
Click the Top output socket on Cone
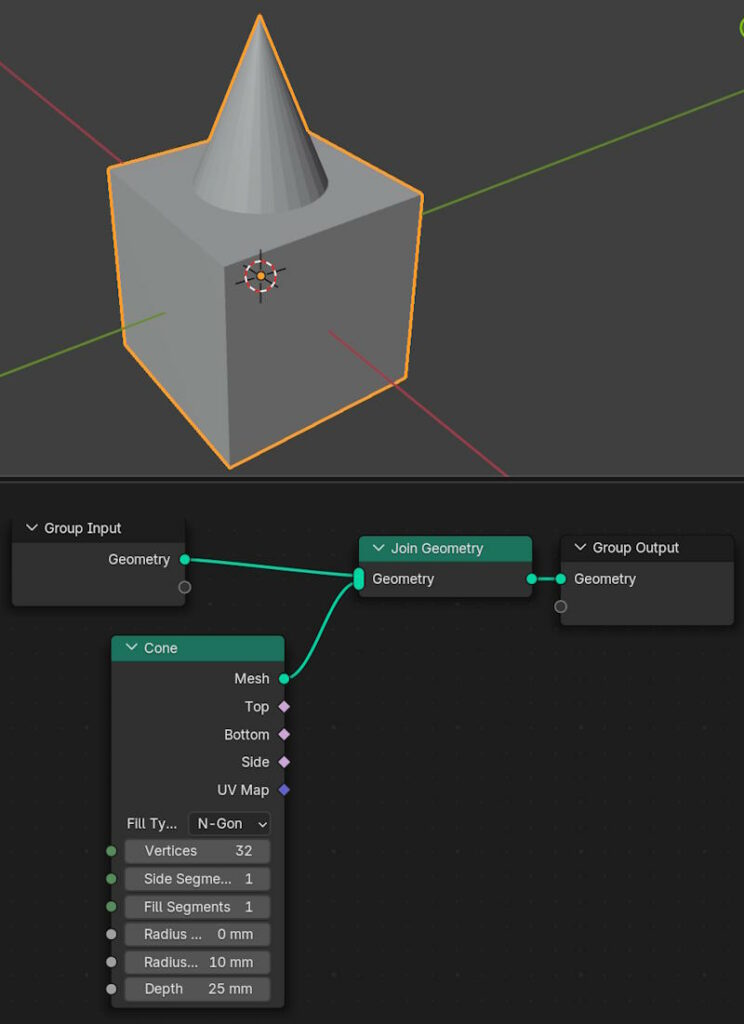(x=284, y=707)
